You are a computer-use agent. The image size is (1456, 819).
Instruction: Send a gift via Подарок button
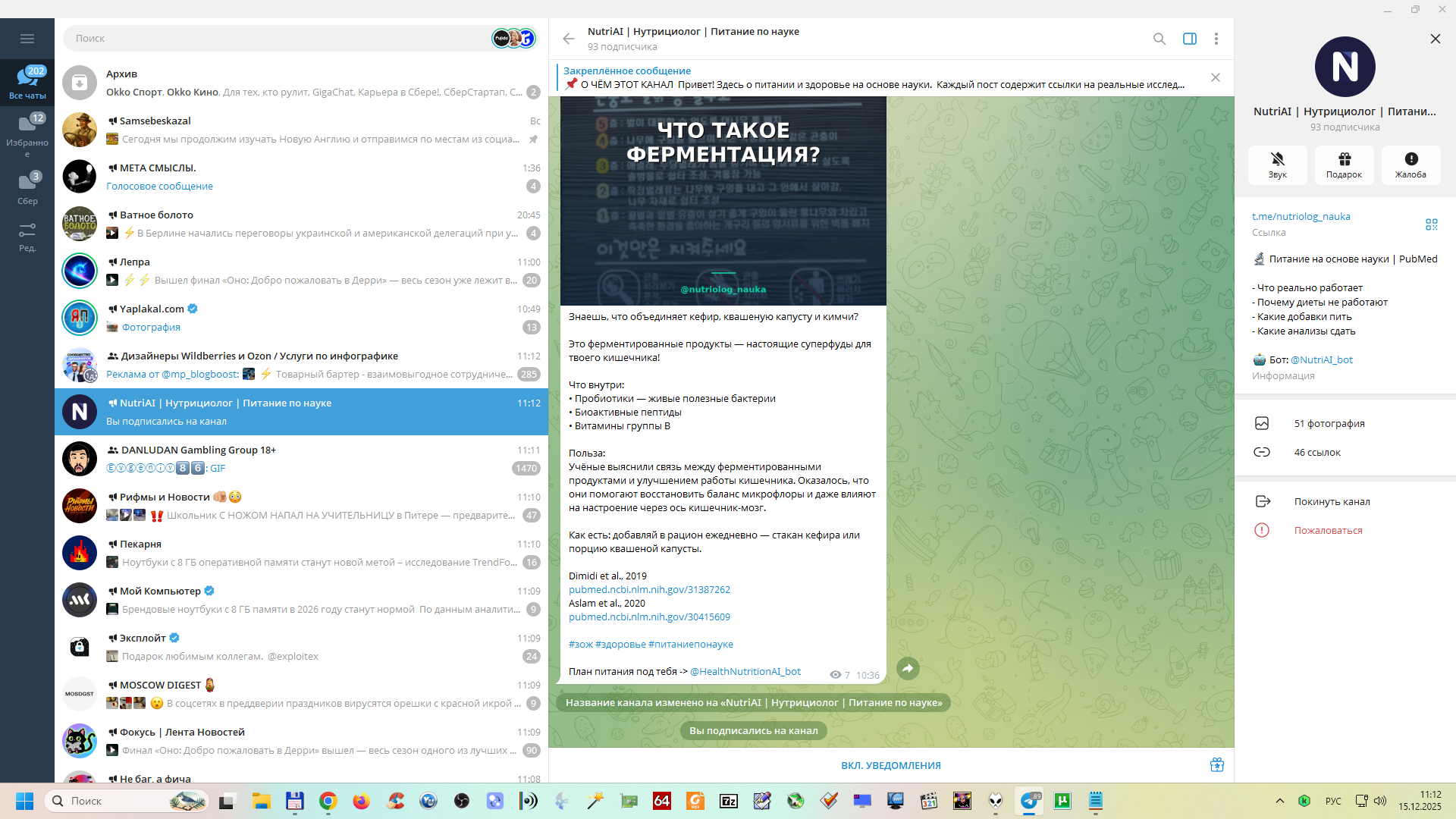[1344, 165]
